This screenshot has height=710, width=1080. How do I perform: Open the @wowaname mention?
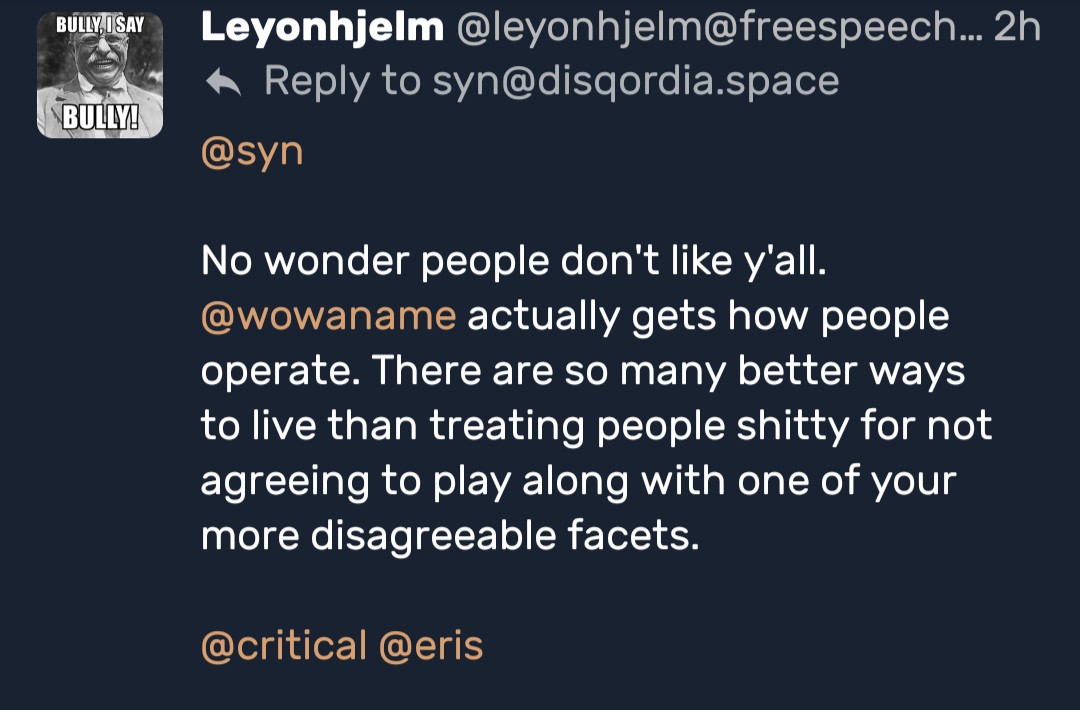click(328, 316)
